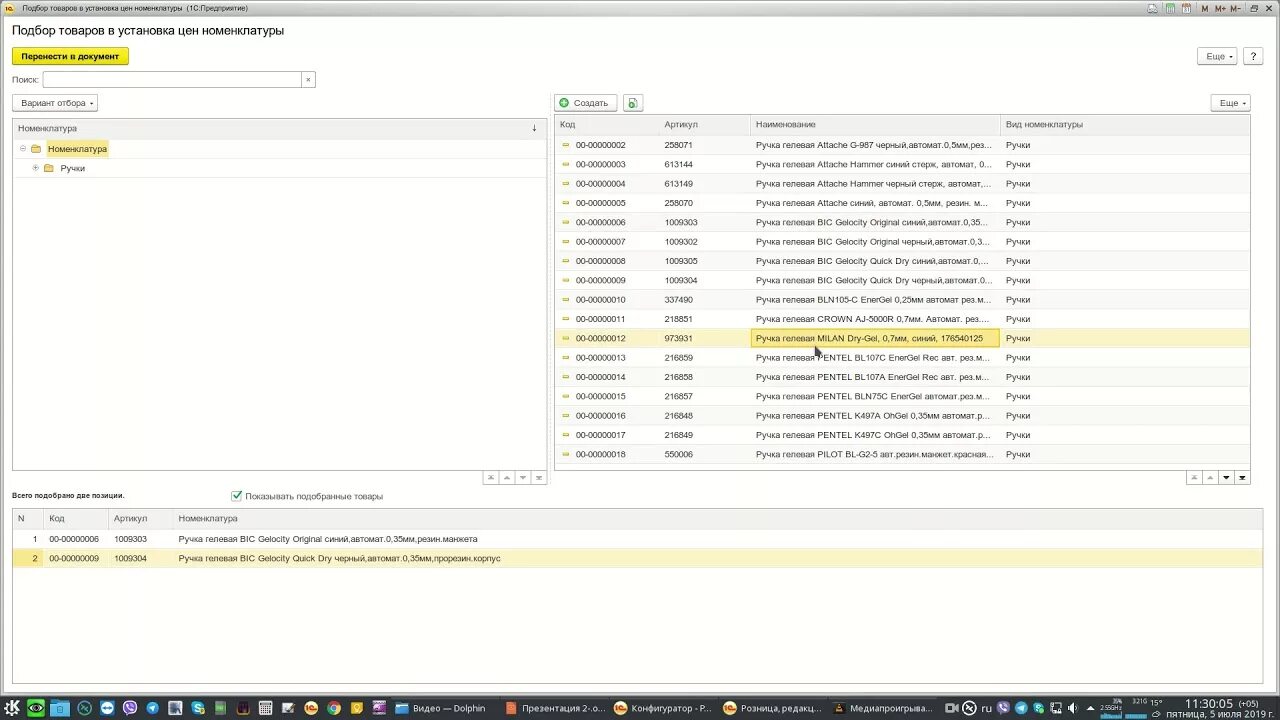Image resolution: width=1280 pixels, height=720 pixels.
Task: Select 'CROWN AJ-5000R 0,7мм' product
Action: (x=902, y=319)
